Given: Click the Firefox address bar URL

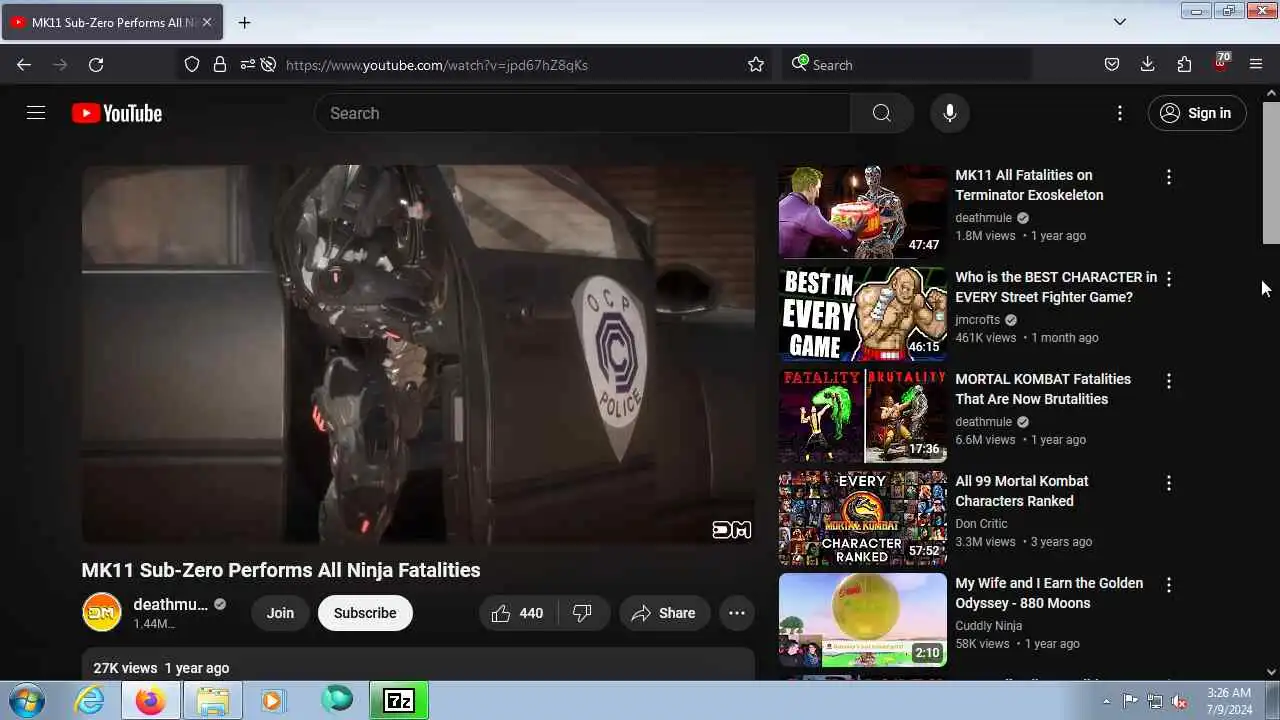Looking at the screenshot, I should point(437,65).
